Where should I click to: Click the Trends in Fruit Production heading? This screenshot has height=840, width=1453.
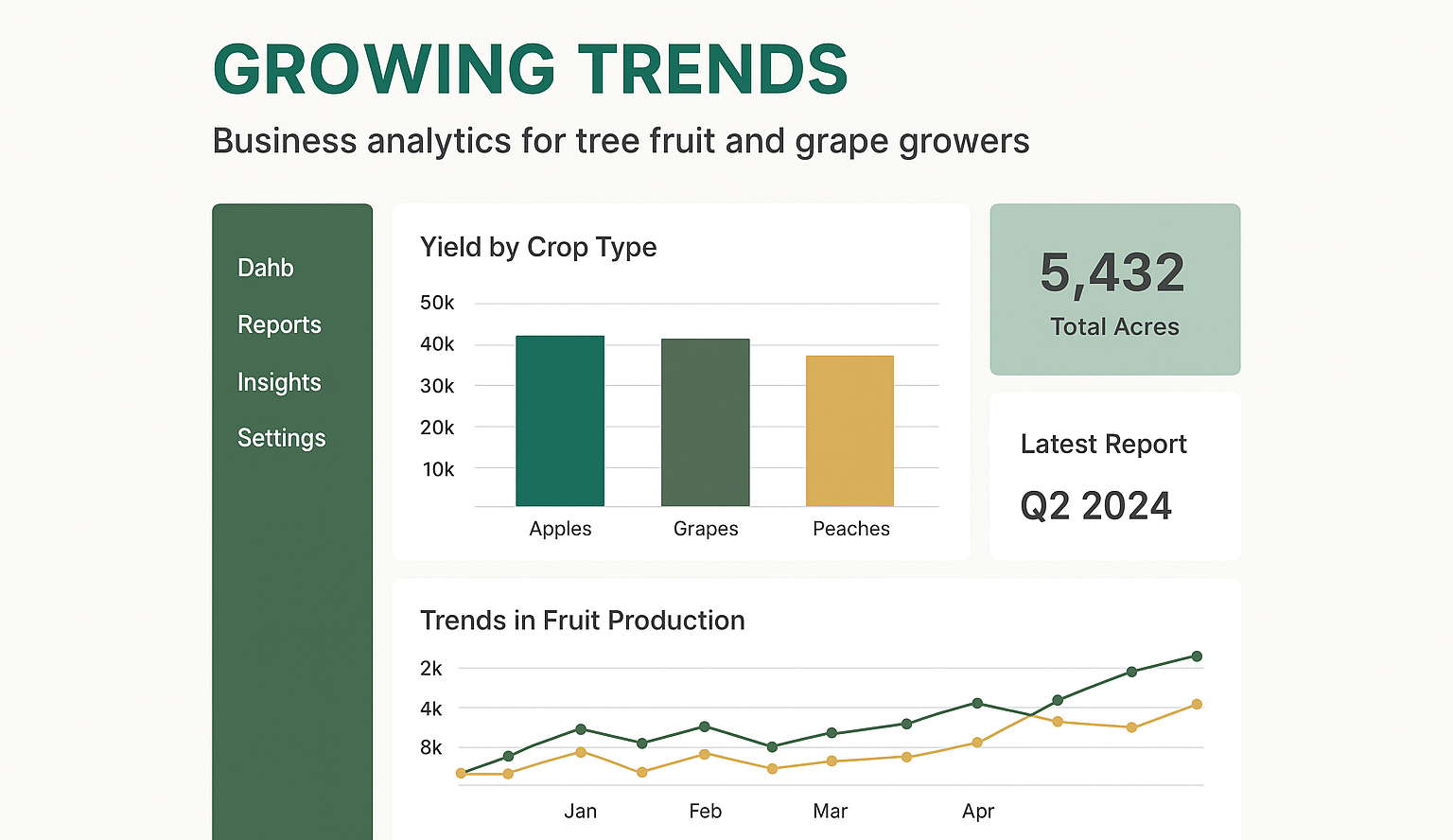[x=582, y=621]
